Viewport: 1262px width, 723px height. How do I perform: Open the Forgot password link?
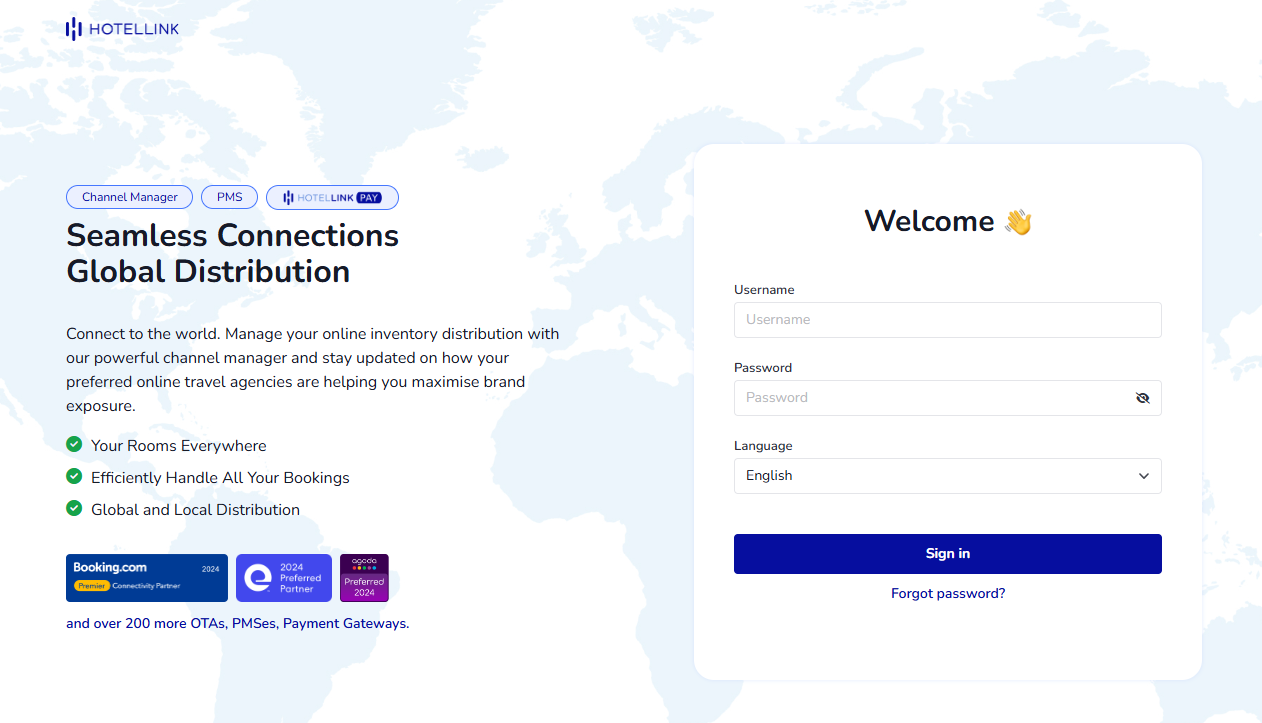click(x=947, y=592)
